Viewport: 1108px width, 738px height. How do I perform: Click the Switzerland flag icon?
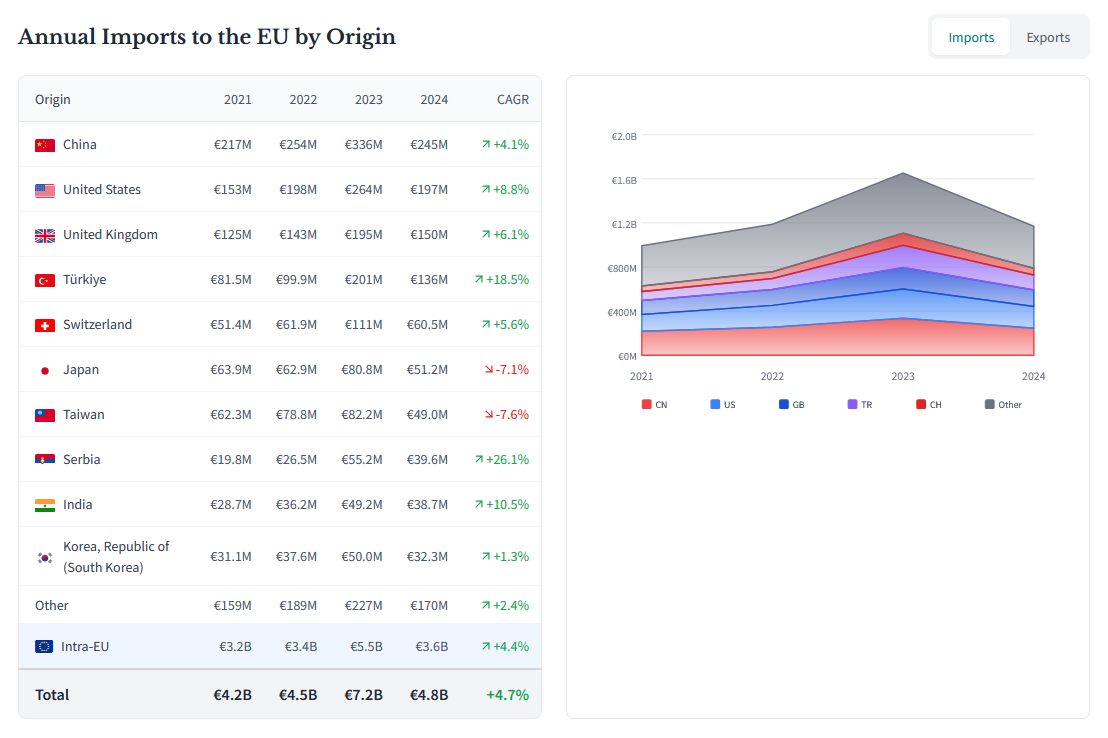(44, 324)
